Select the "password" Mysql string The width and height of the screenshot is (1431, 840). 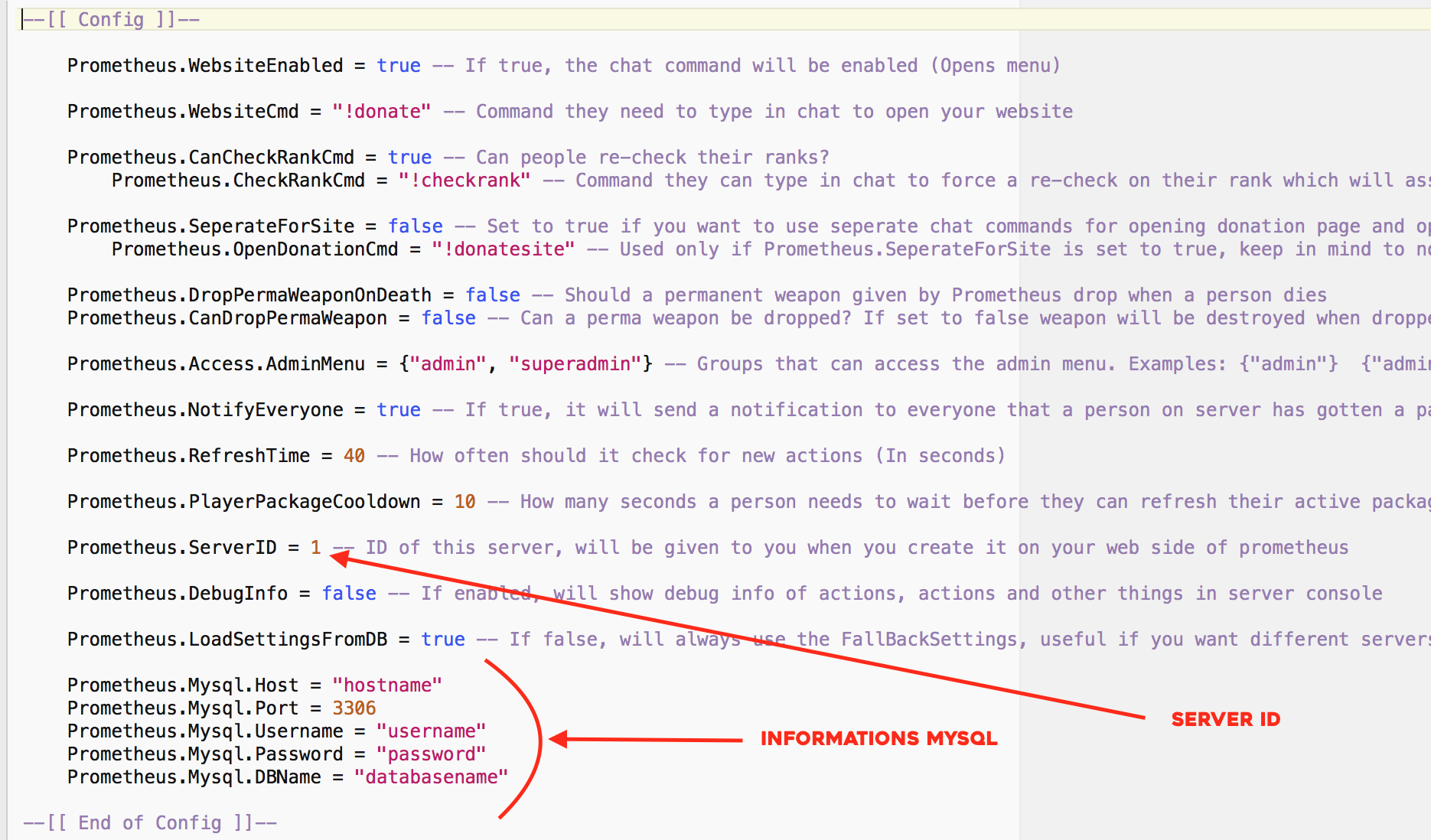click(432, 754)
